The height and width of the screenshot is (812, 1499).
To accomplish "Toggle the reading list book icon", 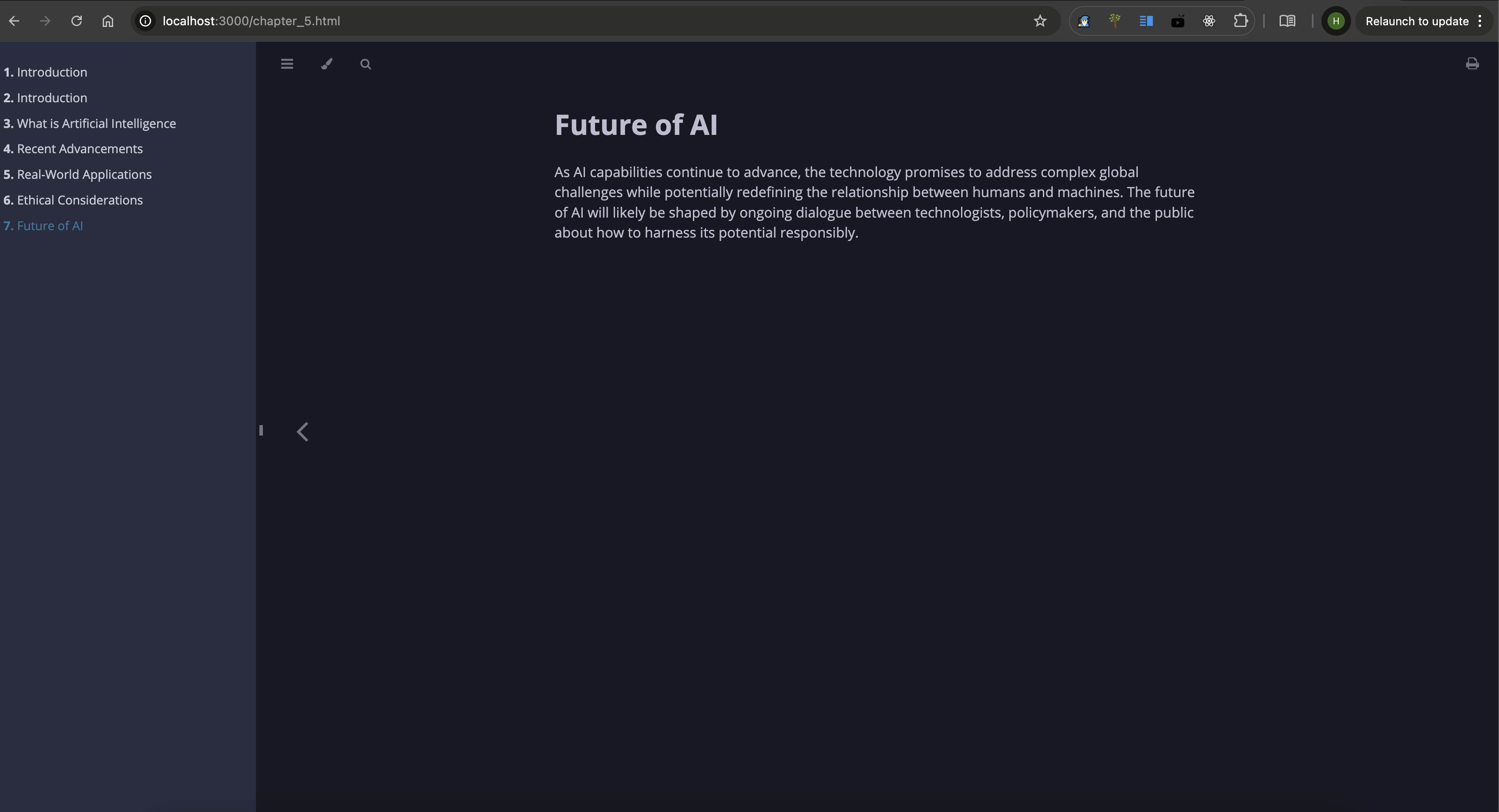I will point(1288,21).
